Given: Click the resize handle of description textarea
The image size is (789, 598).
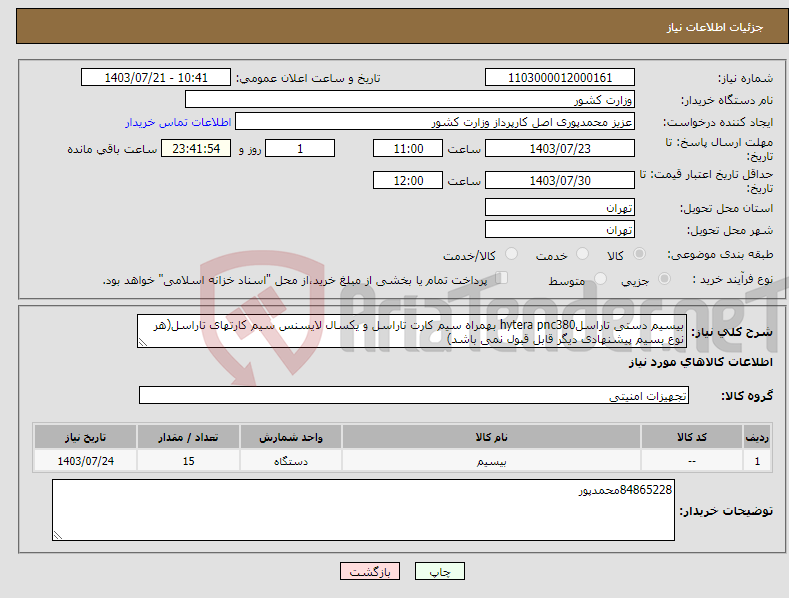Looking at the screenshot, I should pos(142,343).
